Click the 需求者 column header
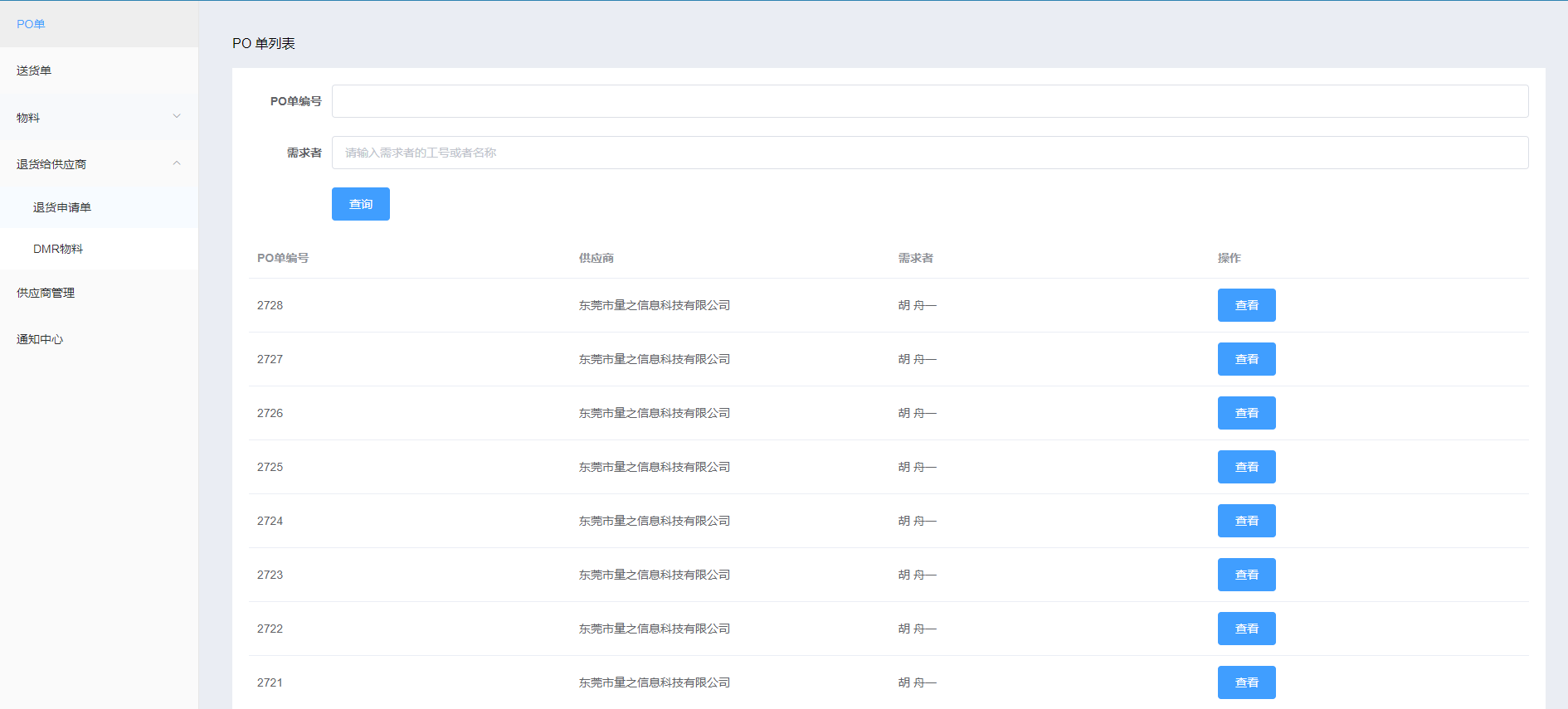Viewport: 1568px width, 709px height. [916, 258]
